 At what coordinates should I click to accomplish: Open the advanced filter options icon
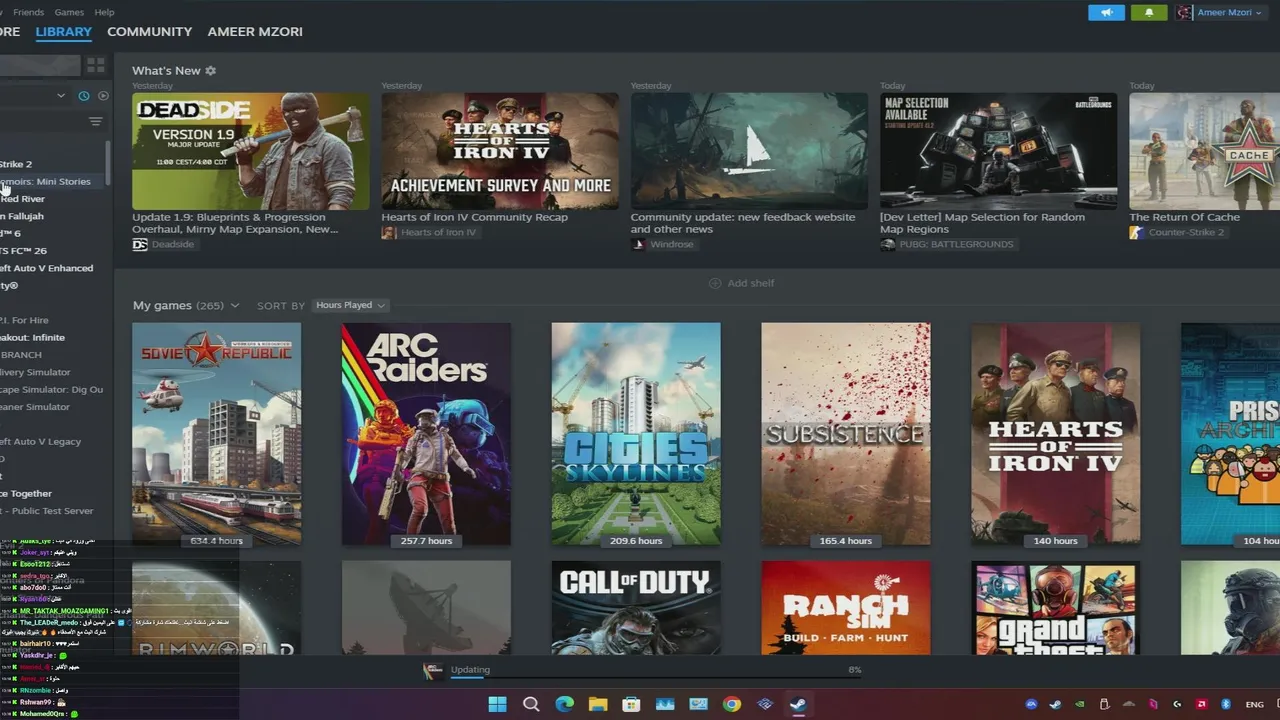click(x=96, y=122)
